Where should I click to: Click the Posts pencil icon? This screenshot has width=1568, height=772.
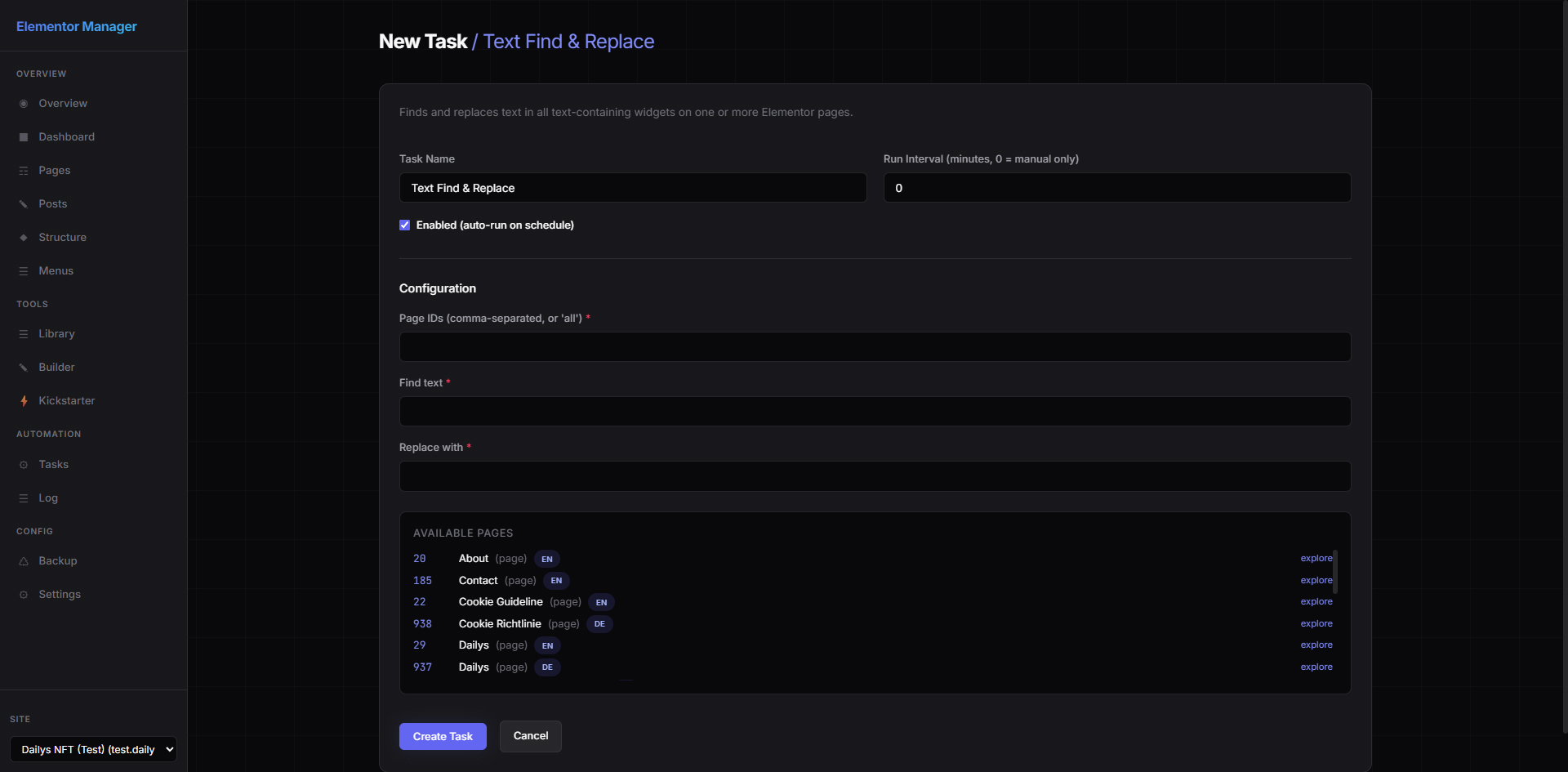(24, 204)
